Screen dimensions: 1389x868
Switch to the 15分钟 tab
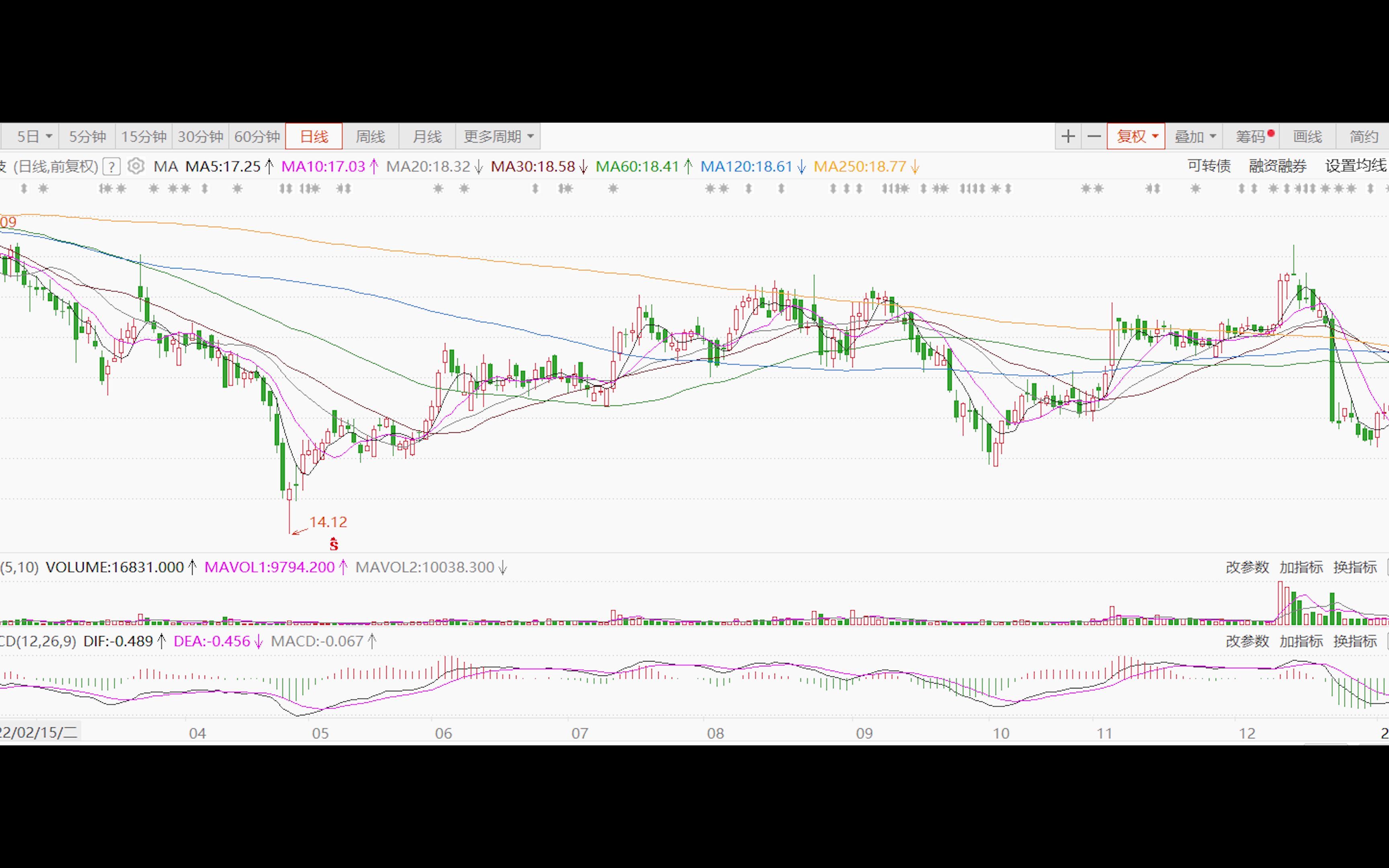click(x=143, y=137)
